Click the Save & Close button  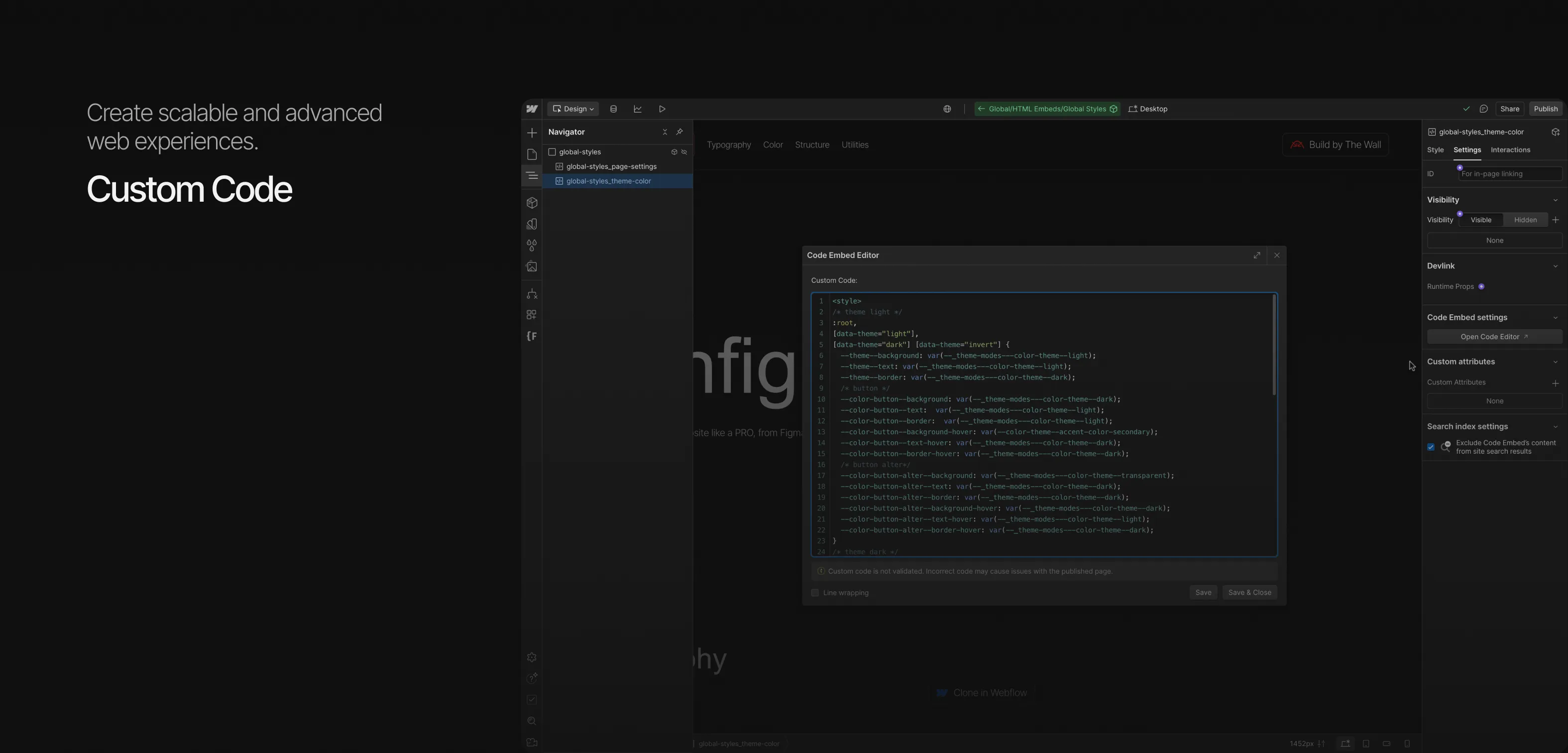click(1249, 592)
